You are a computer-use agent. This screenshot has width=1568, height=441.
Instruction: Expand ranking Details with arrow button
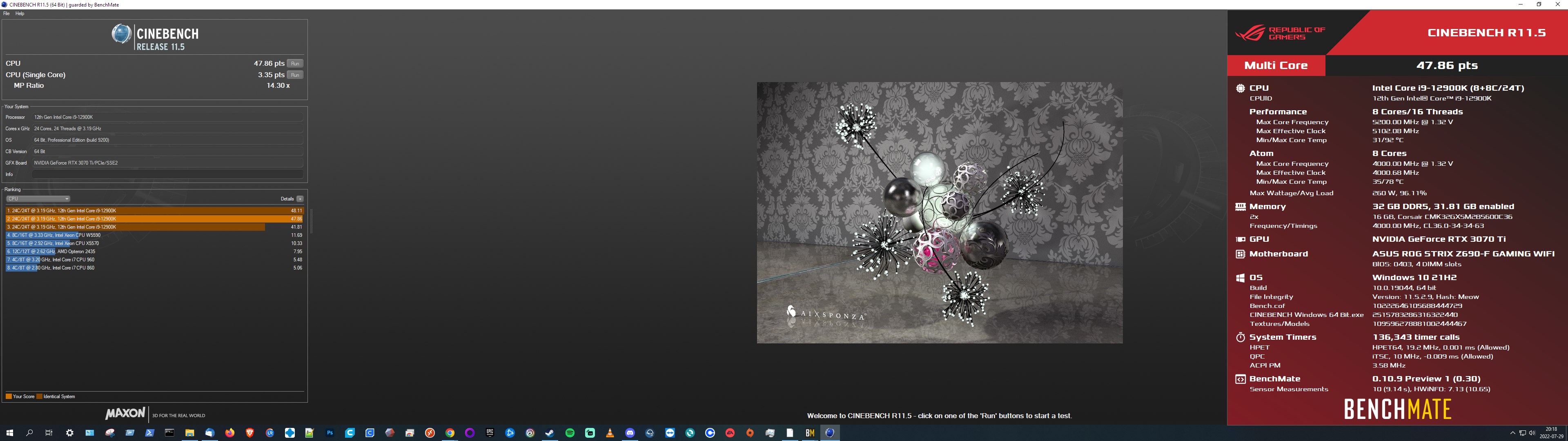point(300,198)
